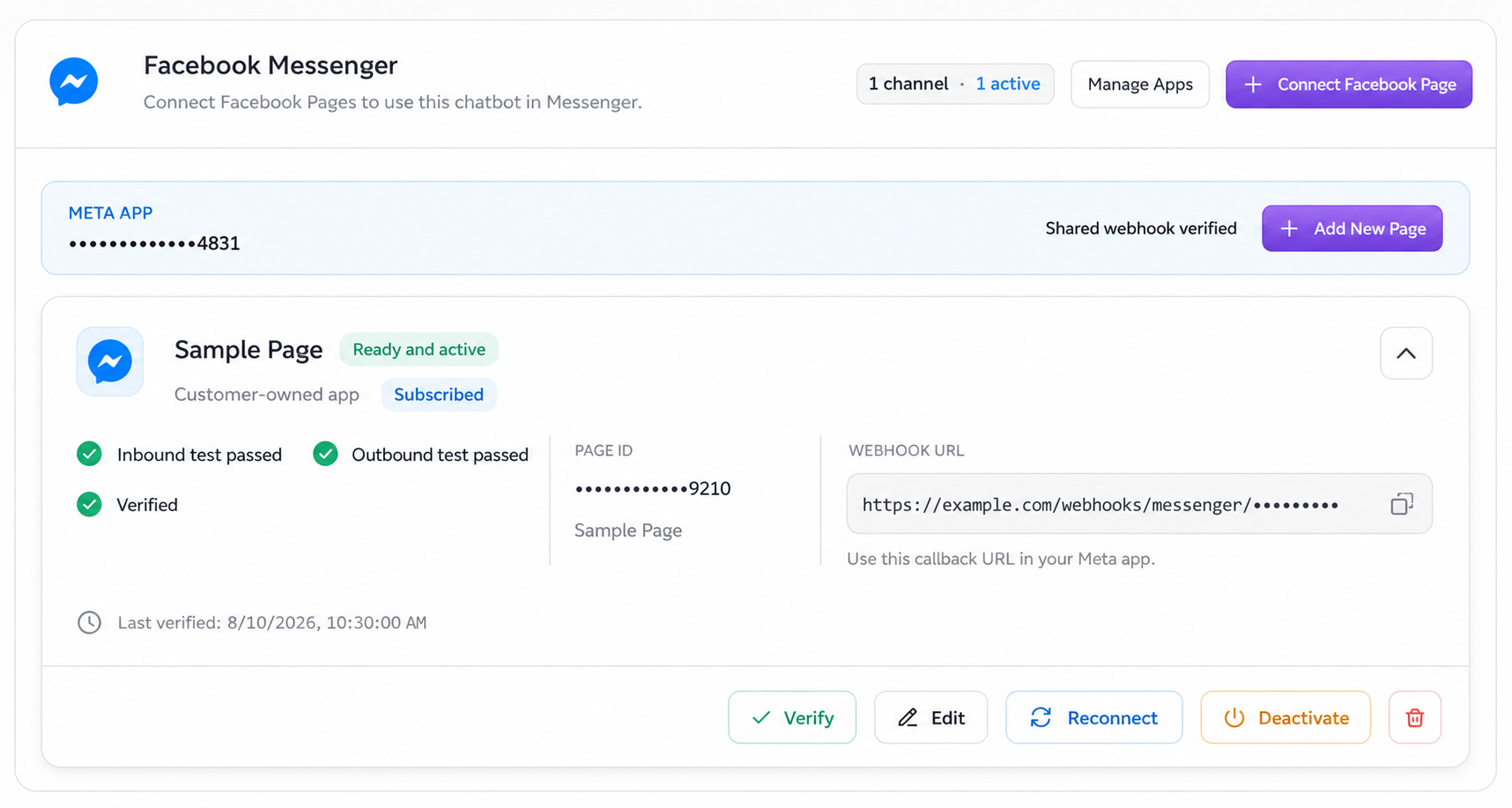This screenshot has height=808, width=1512.
Task: Delete Sample Page using the trash button
Action: pyautogui.click(x=1415, y=717)
